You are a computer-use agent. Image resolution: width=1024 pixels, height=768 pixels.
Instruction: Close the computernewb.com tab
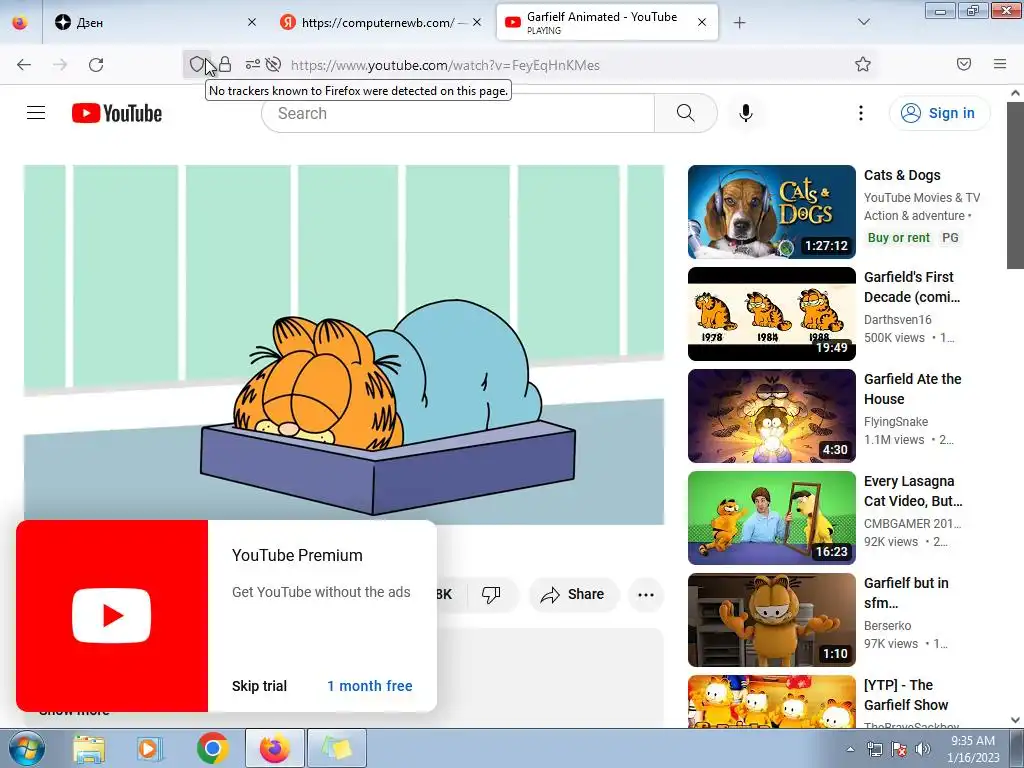[477, 22]
